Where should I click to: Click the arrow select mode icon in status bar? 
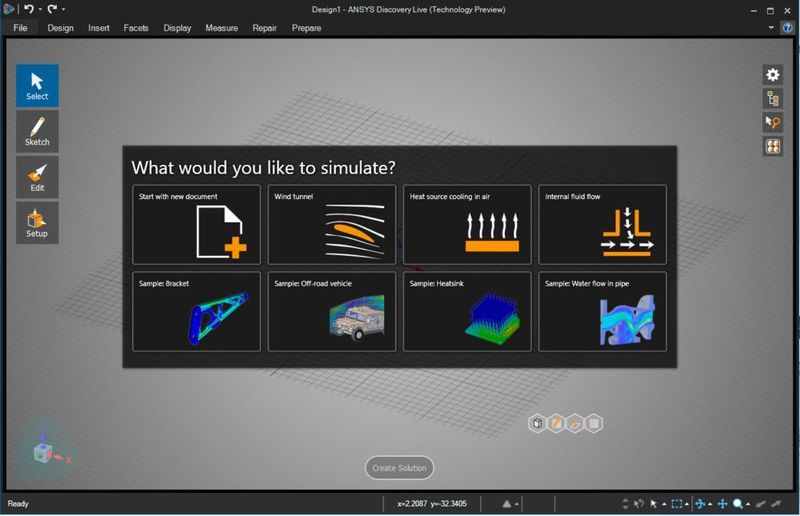(654, 504)
